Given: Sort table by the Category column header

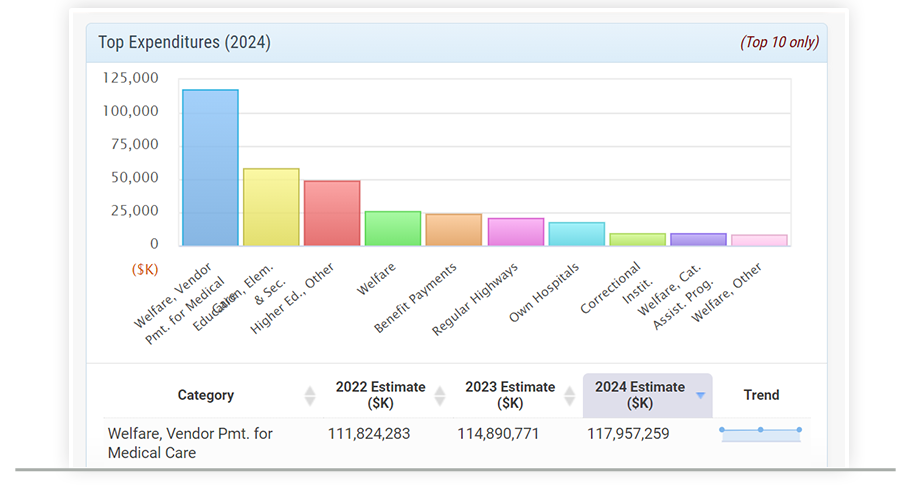Looking at the screenshot, I should point(206,395).
